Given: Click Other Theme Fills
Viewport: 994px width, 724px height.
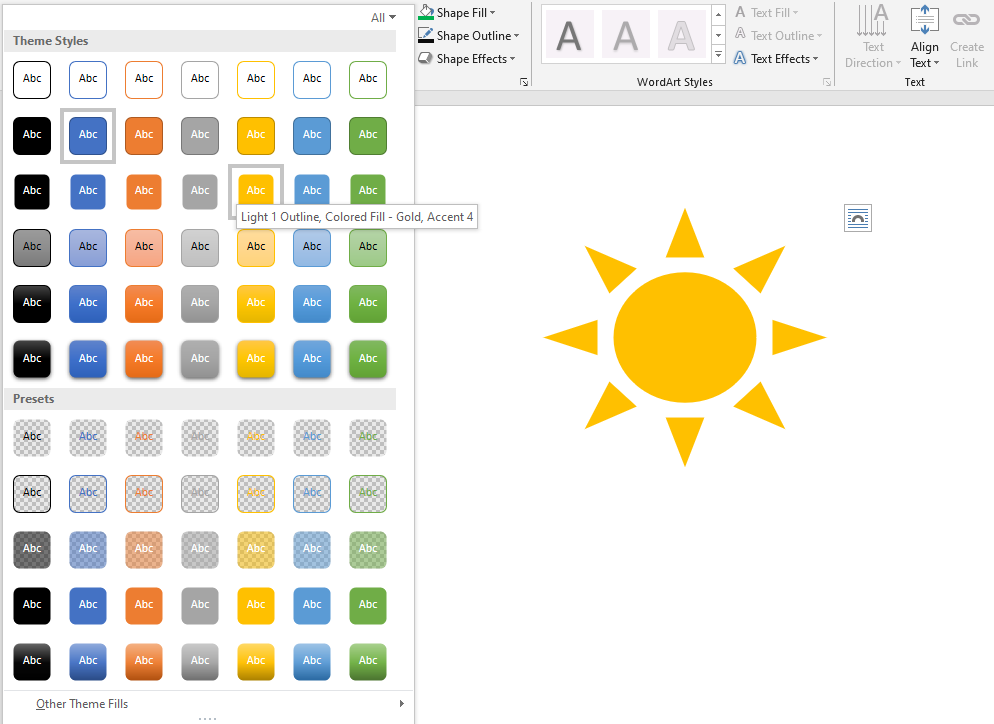Looking at the screenshot, I should pos(81,703).
